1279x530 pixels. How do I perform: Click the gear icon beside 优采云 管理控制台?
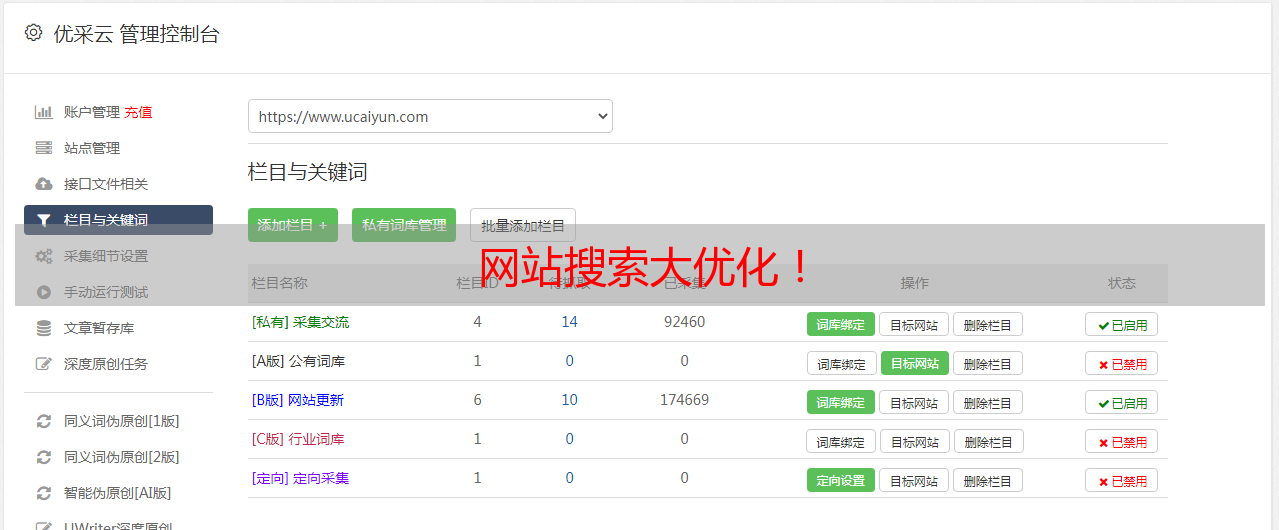pos(33,33)
